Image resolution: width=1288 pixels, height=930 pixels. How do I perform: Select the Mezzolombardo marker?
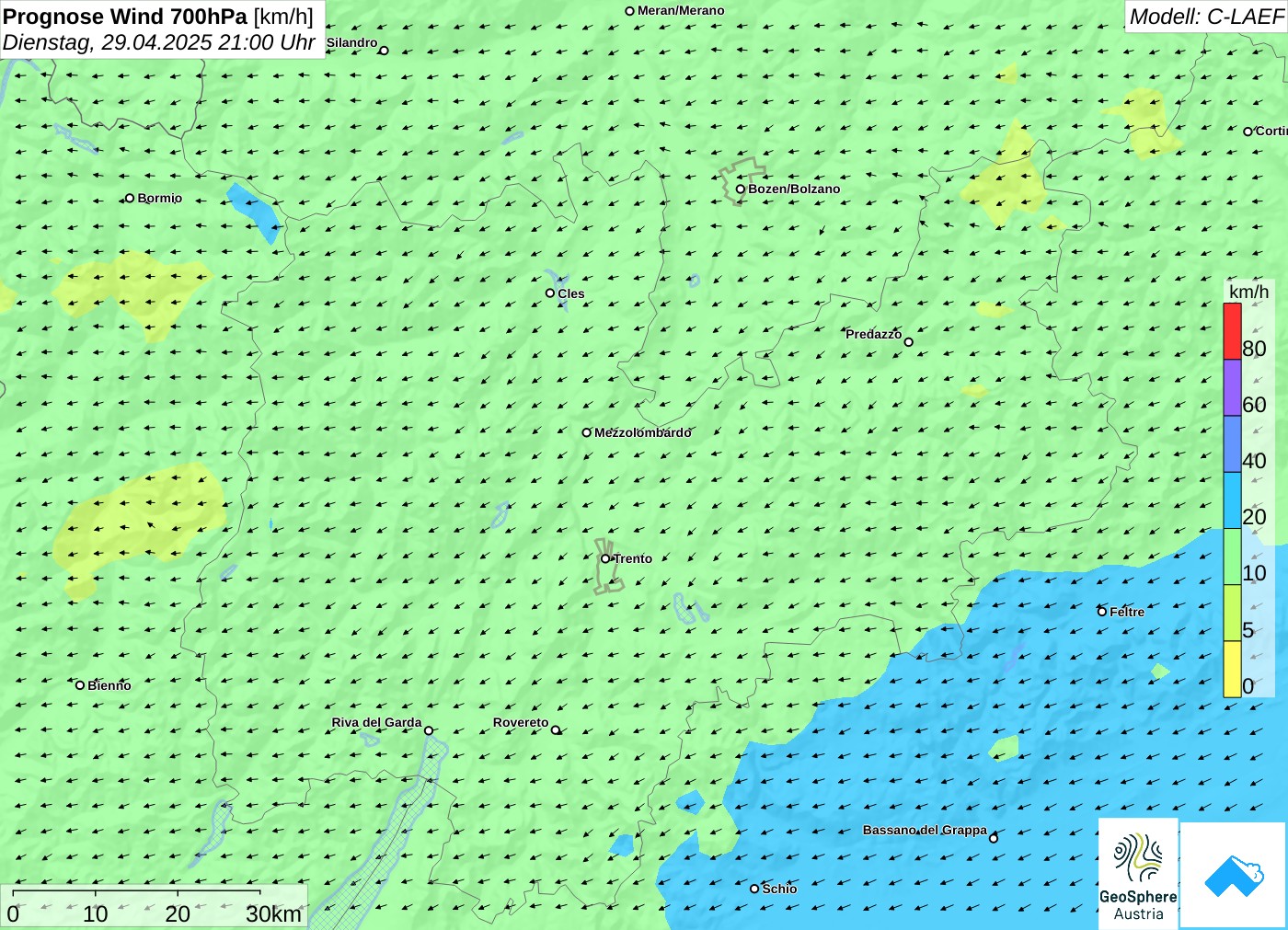pyautogui.click(x=587, y=432)
